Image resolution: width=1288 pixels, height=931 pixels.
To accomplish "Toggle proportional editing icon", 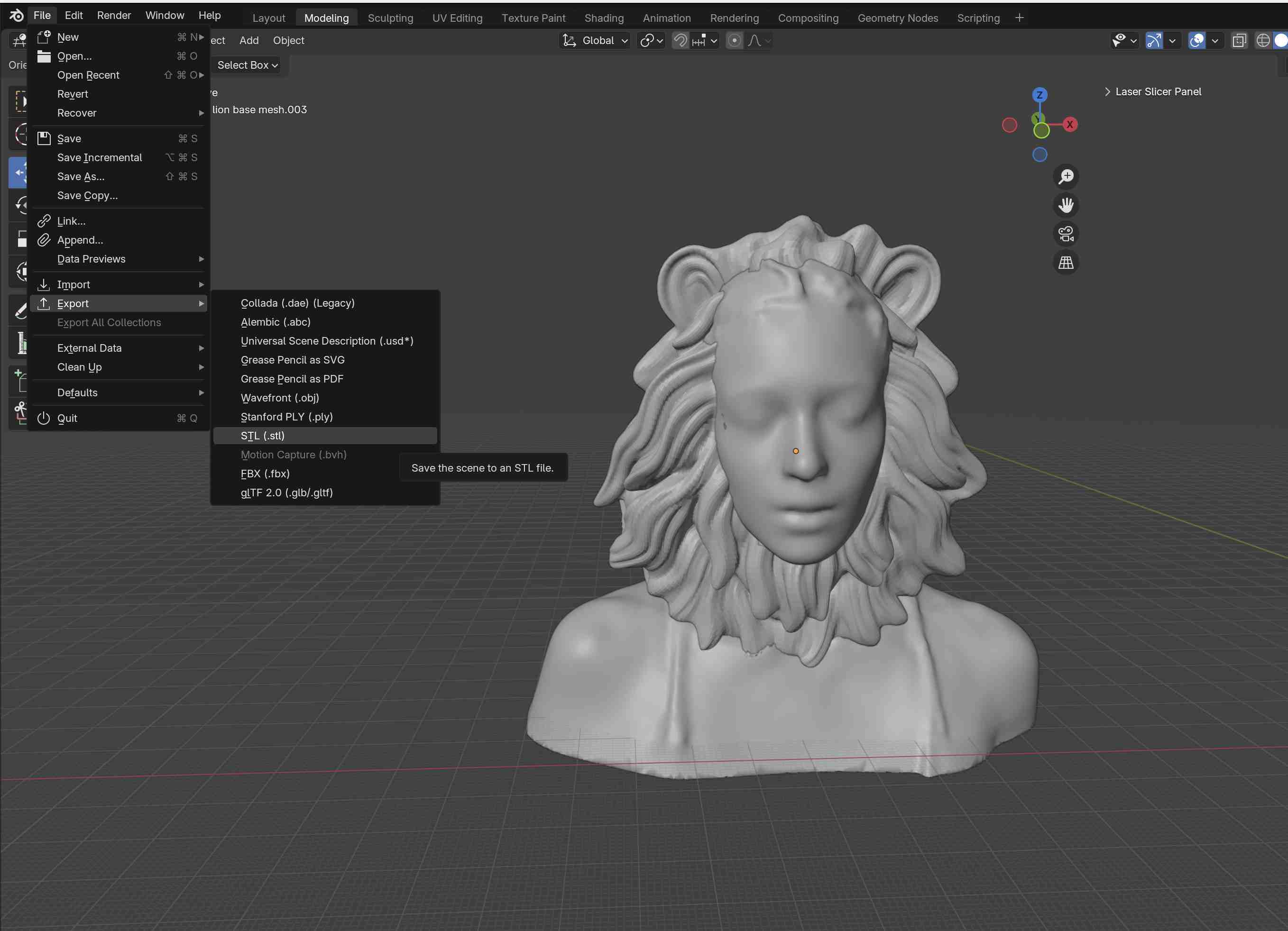I will point(734,40).
